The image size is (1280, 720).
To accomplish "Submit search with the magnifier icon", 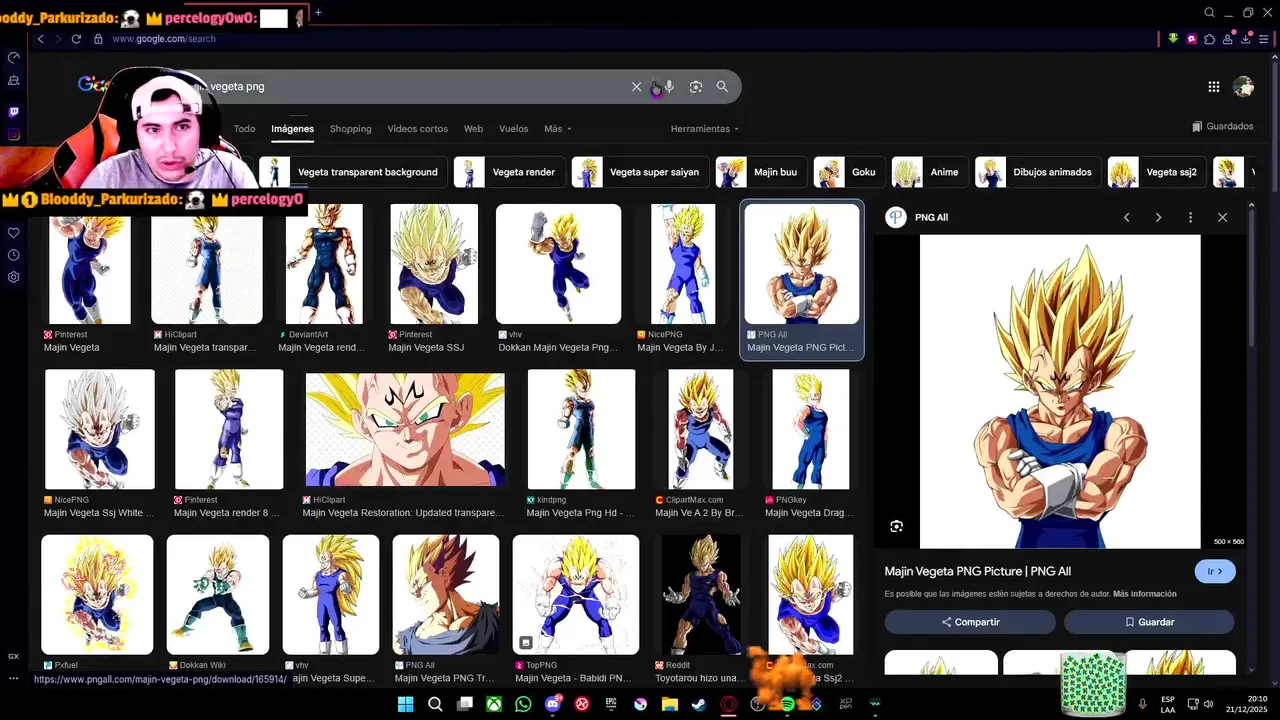I will click(x=722, y=87).
